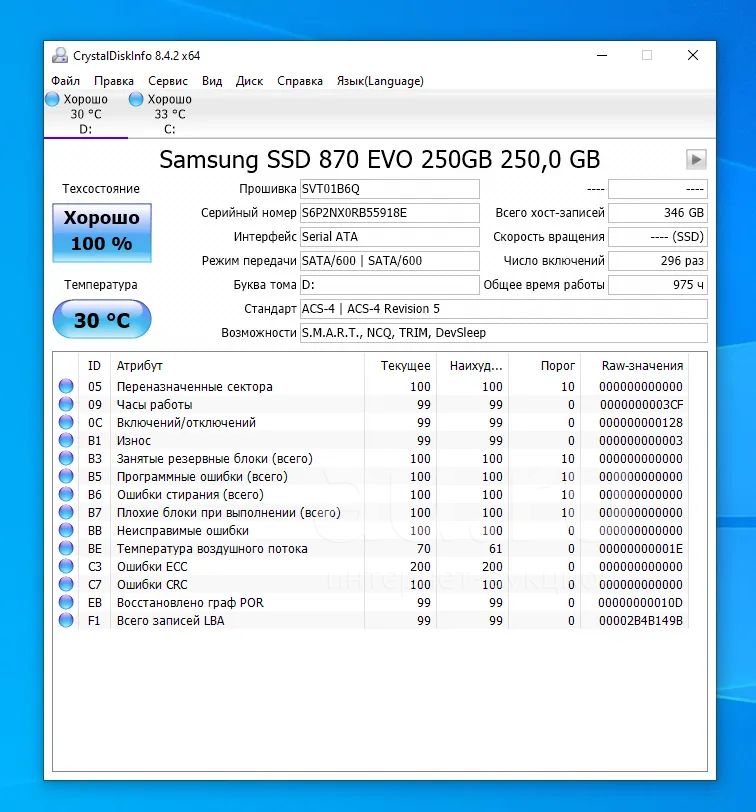Open the Сервис menu
Viewport: 756px width, 812px height.
(168, 81)
